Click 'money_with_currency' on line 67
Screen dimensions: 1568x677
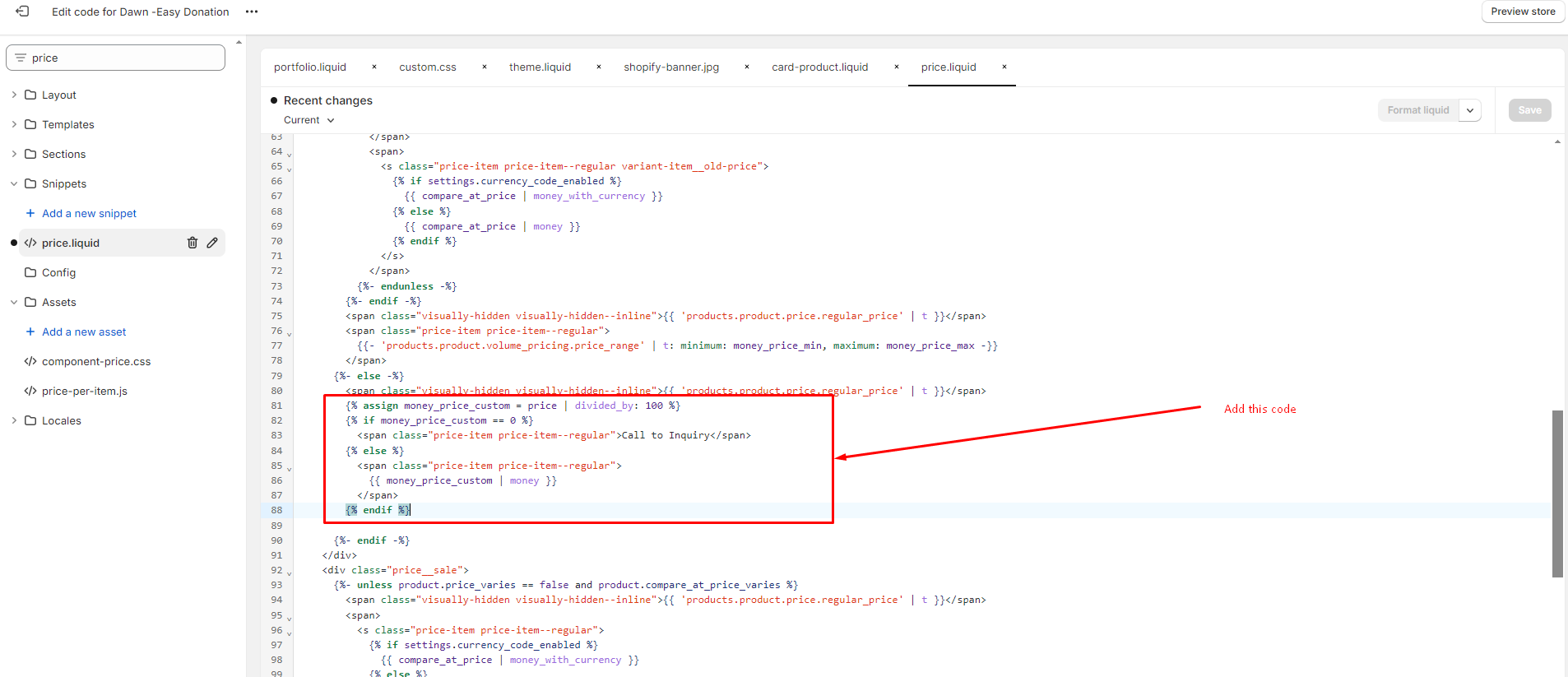click(589, 196)
